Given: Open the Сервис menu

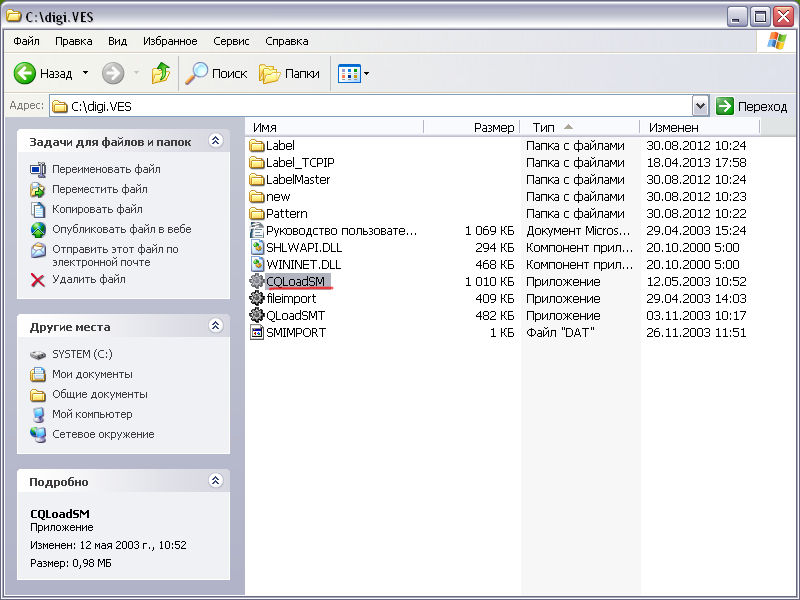Looking at the screenshot, I should click(x=231, y=41).
